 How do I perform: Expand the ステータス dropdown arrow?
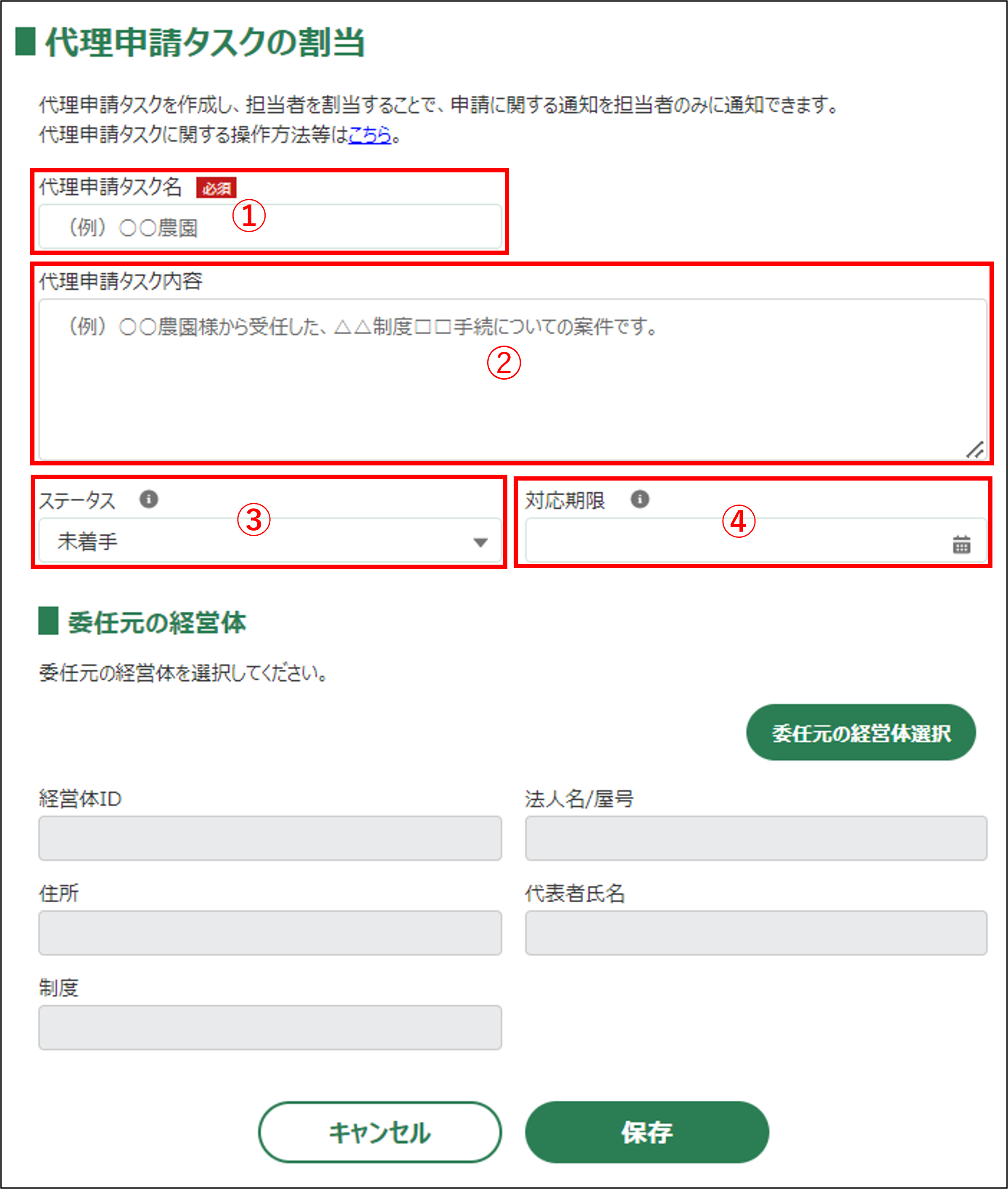coord(480,542)
